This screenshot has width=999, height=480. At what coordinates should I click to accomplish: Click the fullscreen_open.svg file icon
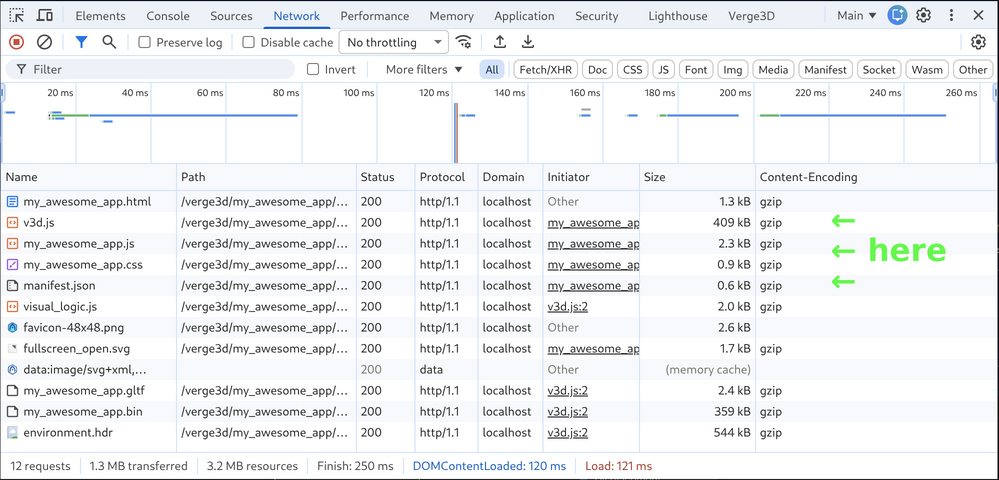pyautogui.click(x=12, y=349)
